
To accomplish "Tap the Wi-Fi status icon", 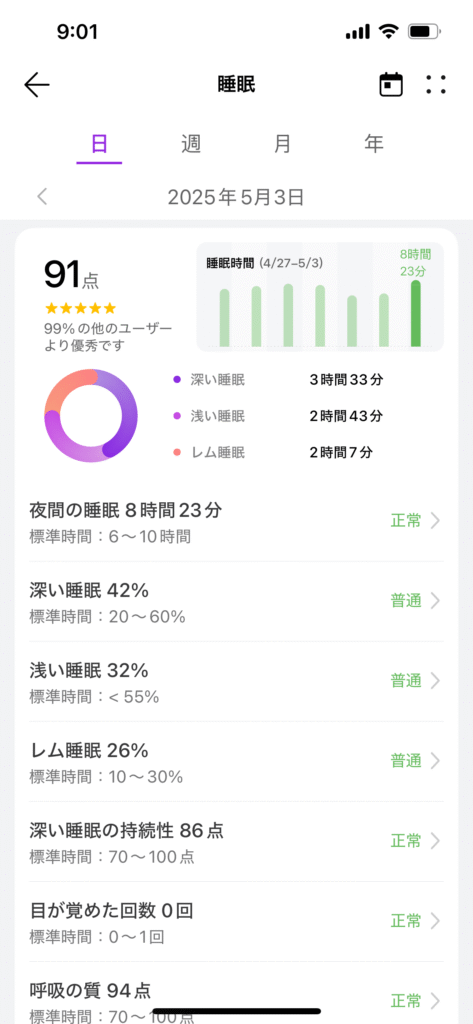I will click(x=389, y=31).
